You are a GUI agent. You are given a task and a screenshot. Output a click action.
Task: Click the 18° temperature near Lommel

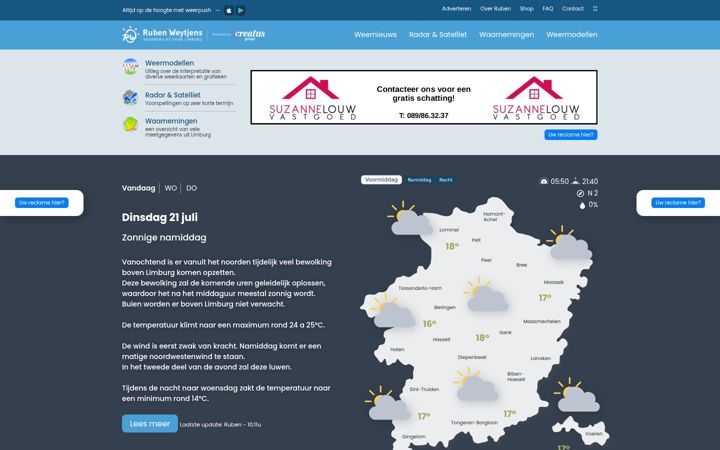(x=452, y=247)
